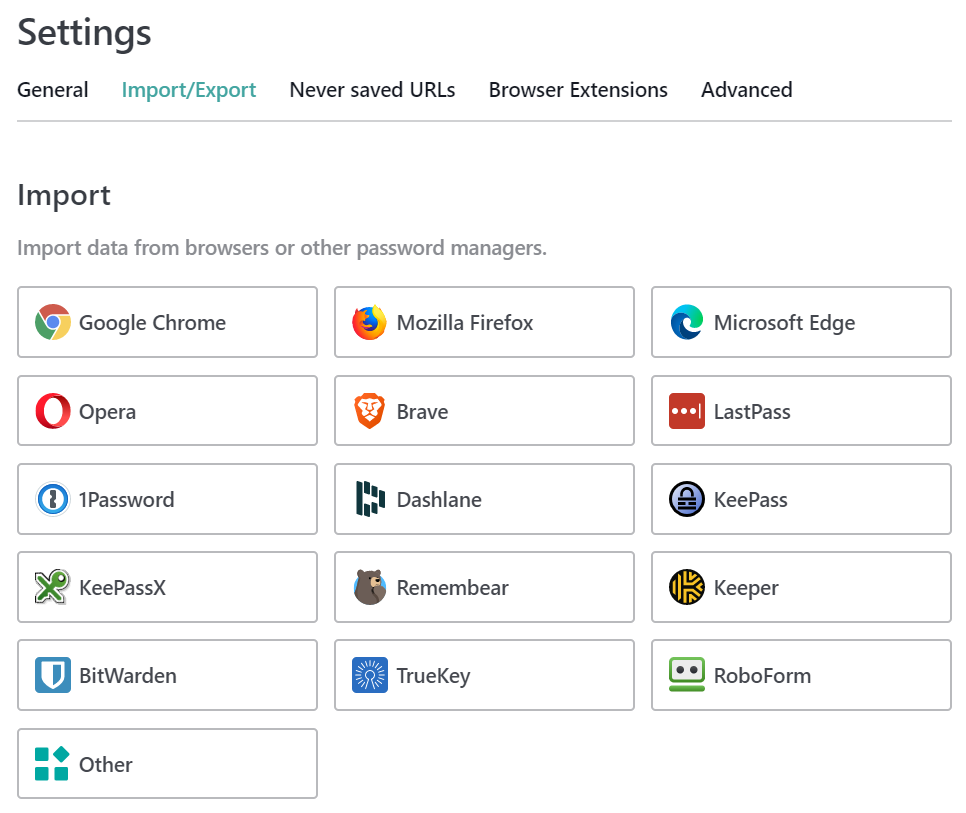Import data from BitWarden
Screen dimensions: 966x813
coord(167,675)
